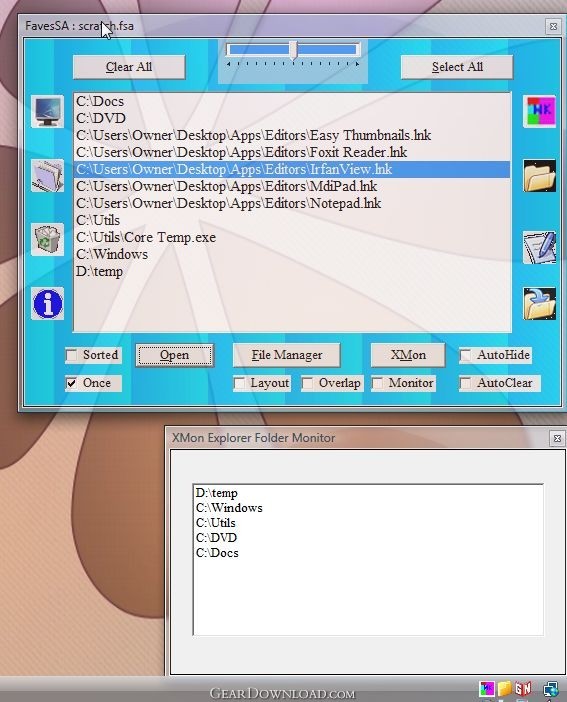
Task: Close the FavesSA window
Action: [x=553, y=26]
